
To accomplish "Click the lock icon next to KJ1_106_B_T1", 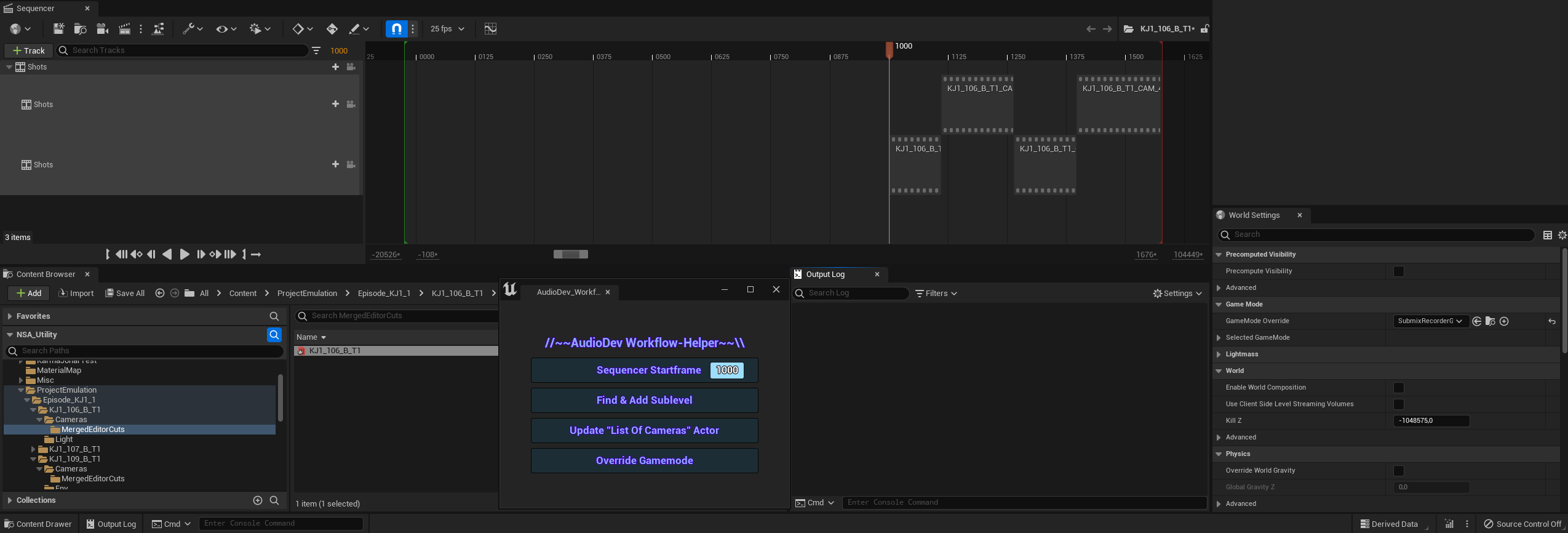I will (1204, 28).
